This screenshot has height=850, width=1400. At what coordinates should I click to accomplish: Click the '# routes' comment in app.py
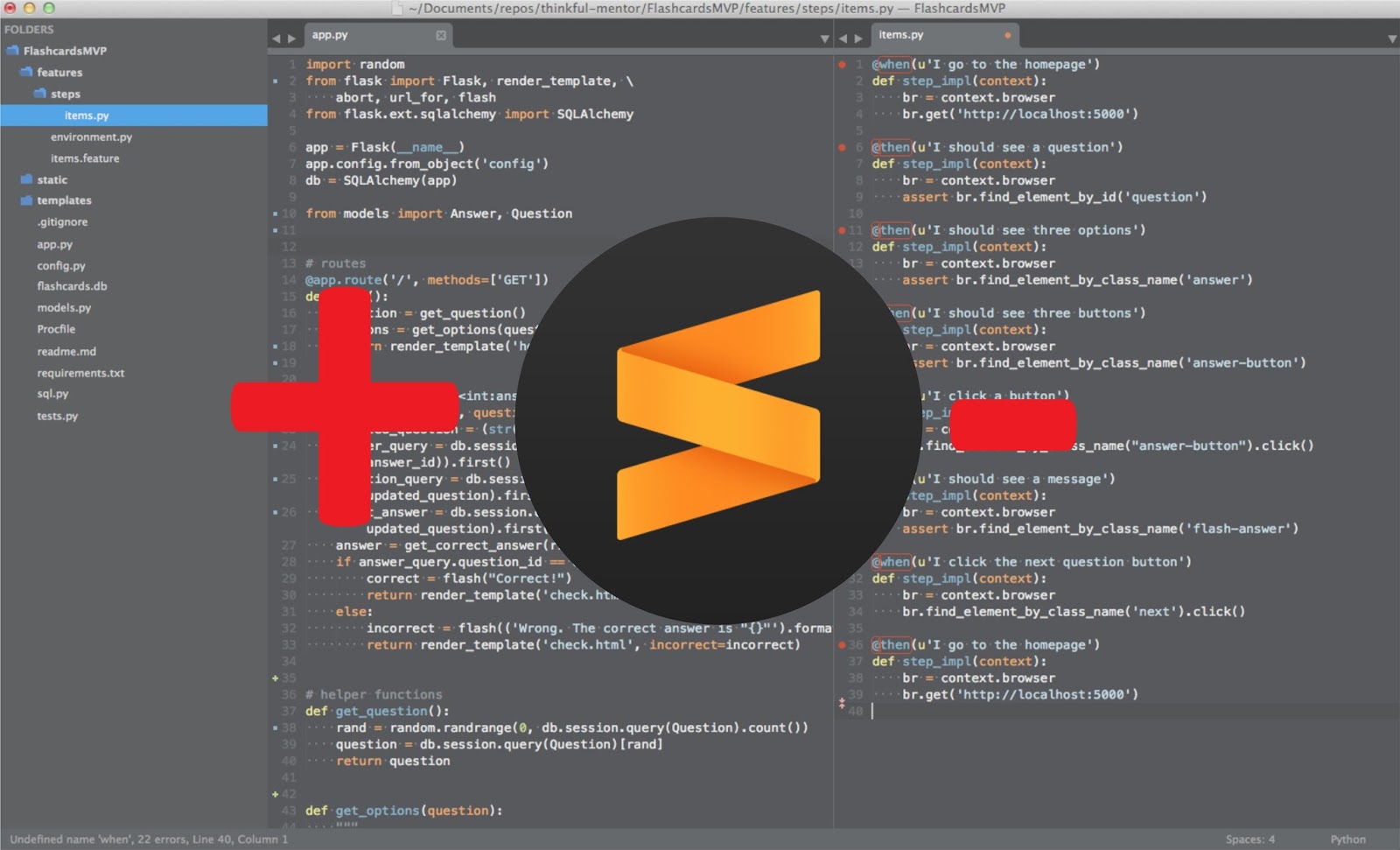click(336, 263)
